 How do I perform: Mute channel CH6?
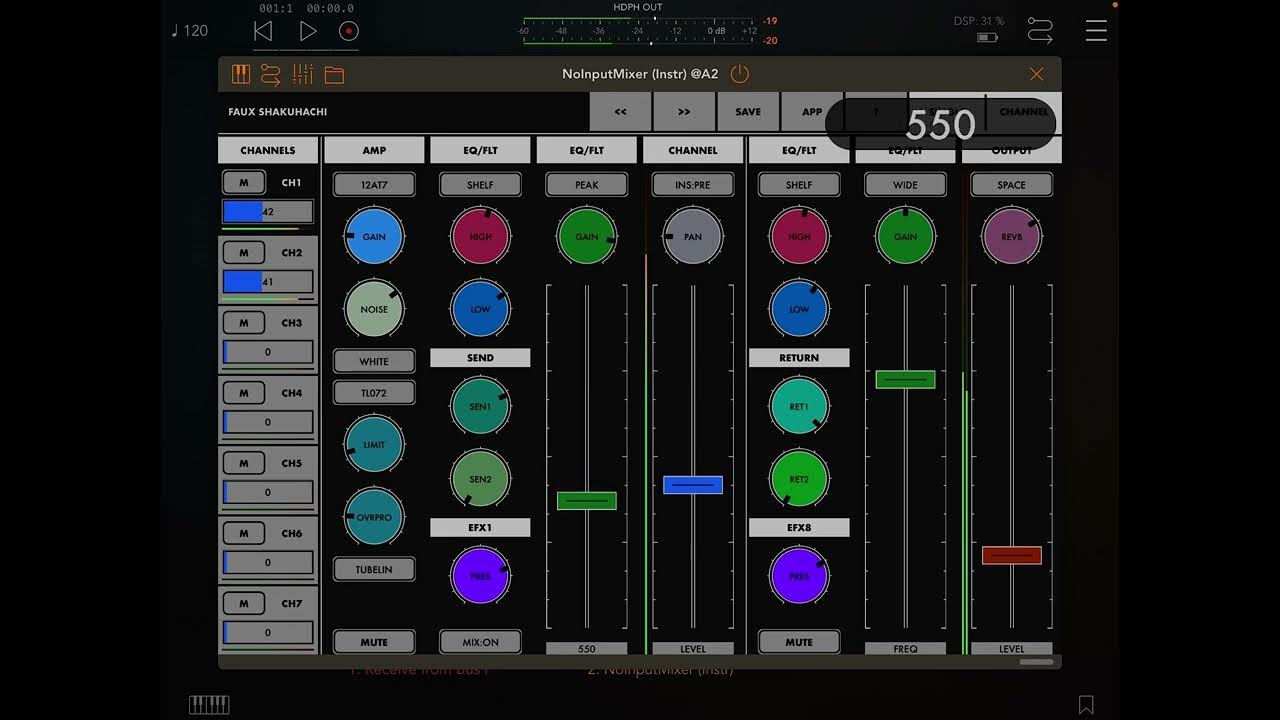(x=244, y=533)
